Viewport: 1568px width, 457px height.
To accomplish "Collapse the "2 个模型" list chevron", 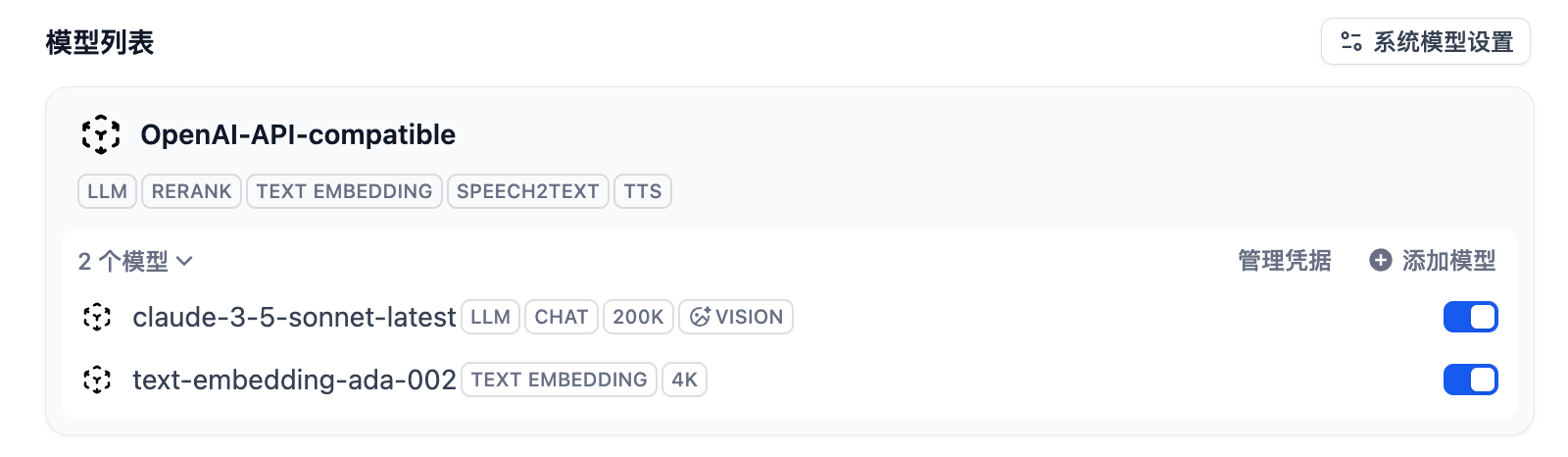I will pyautogui.click(x=184, y=261).
